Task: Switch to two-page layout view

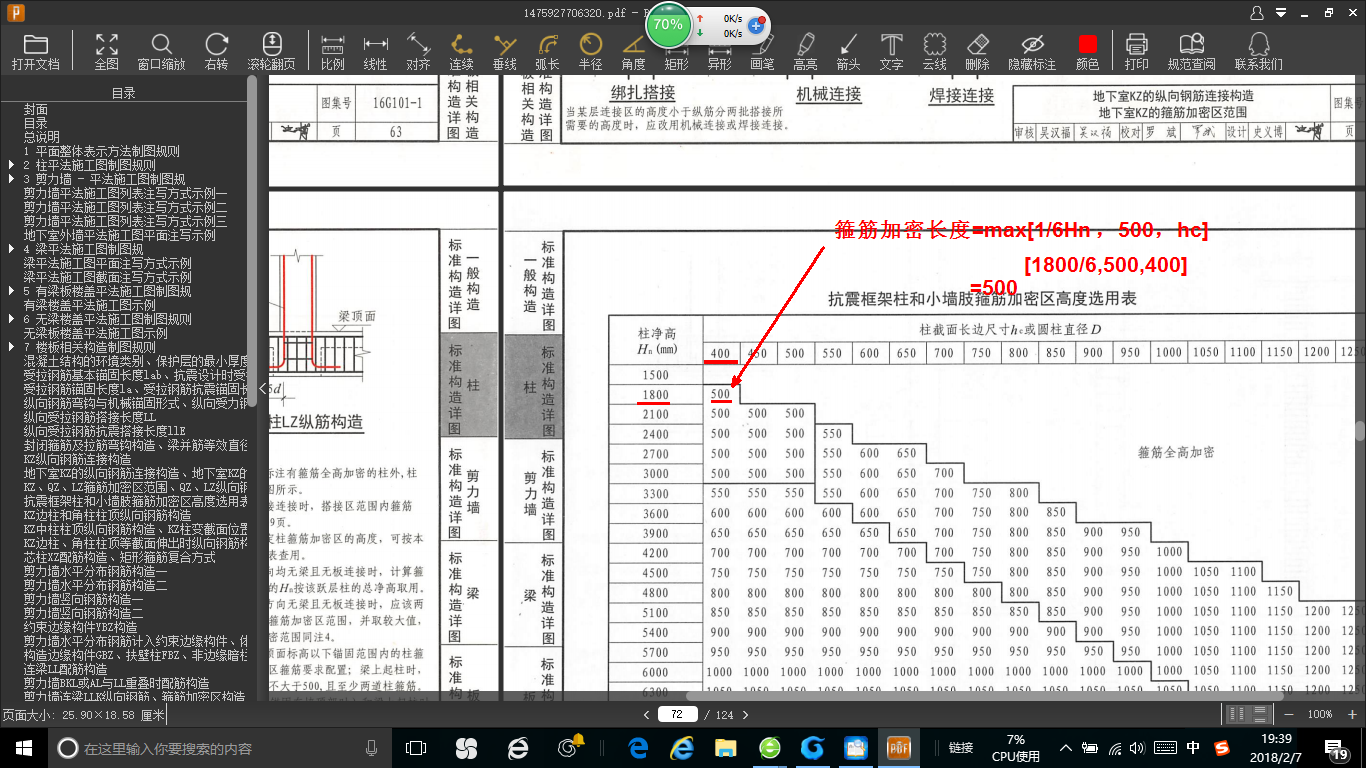Action: point(1237,714)
